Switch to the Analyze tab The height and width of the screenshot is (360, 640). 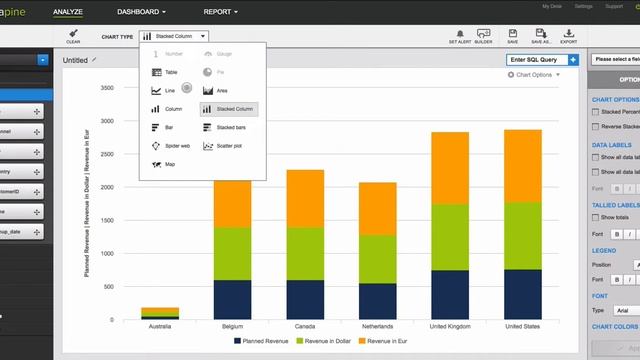point(68,12)
